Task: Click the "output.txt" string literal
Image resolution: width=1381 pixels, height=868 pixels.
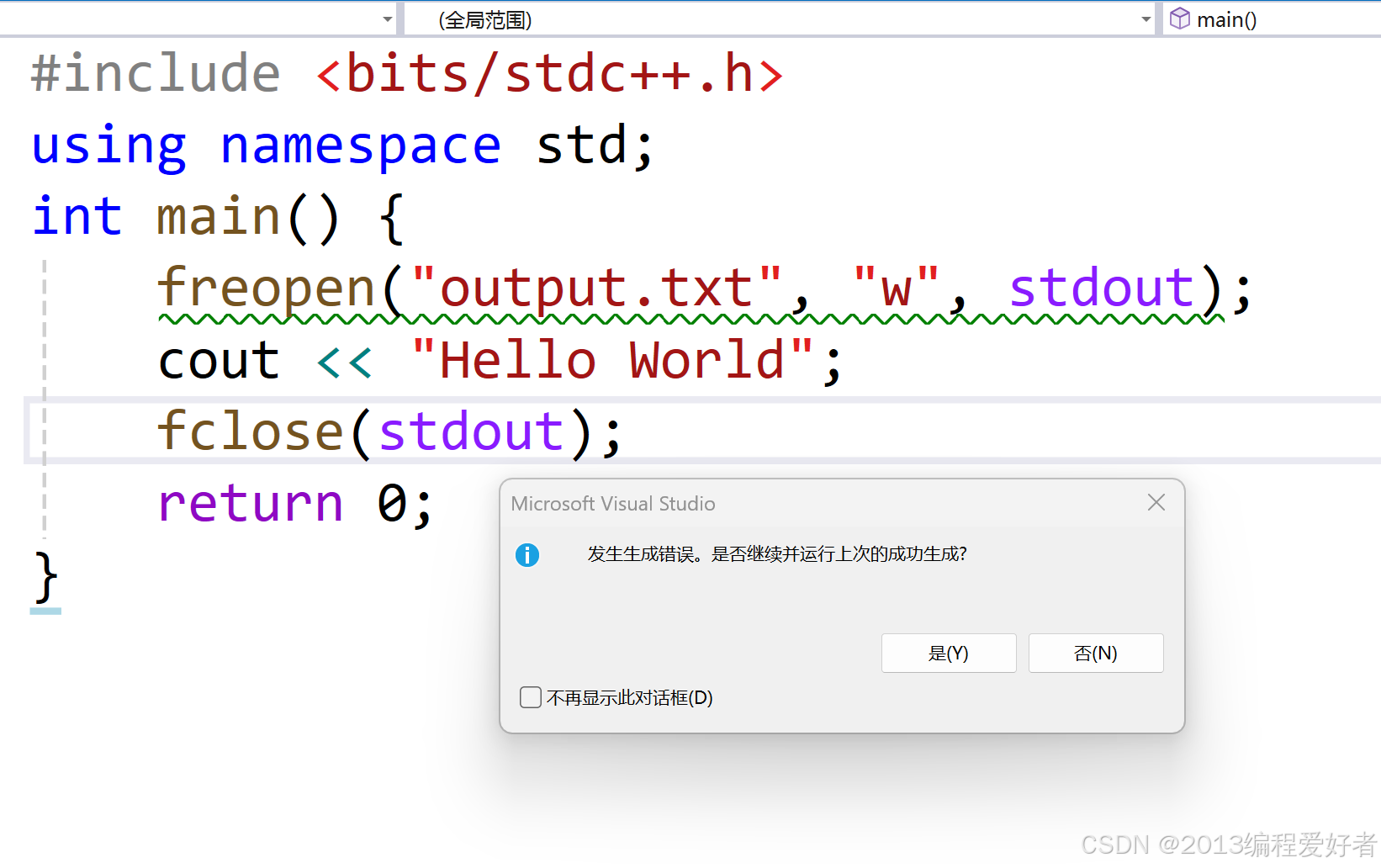Action: [x=596, y=288]
